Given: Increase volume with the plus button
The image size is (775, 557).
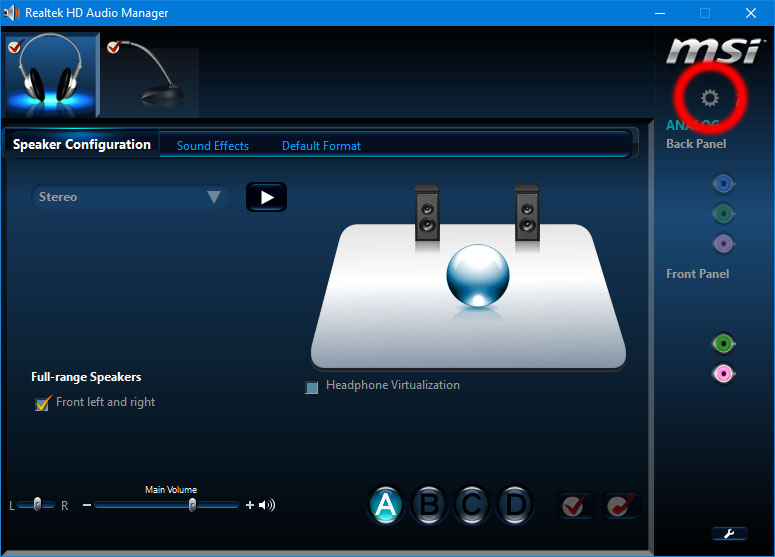Looking at the screenshot, I should pyautogui.click(x=250, y=505).
